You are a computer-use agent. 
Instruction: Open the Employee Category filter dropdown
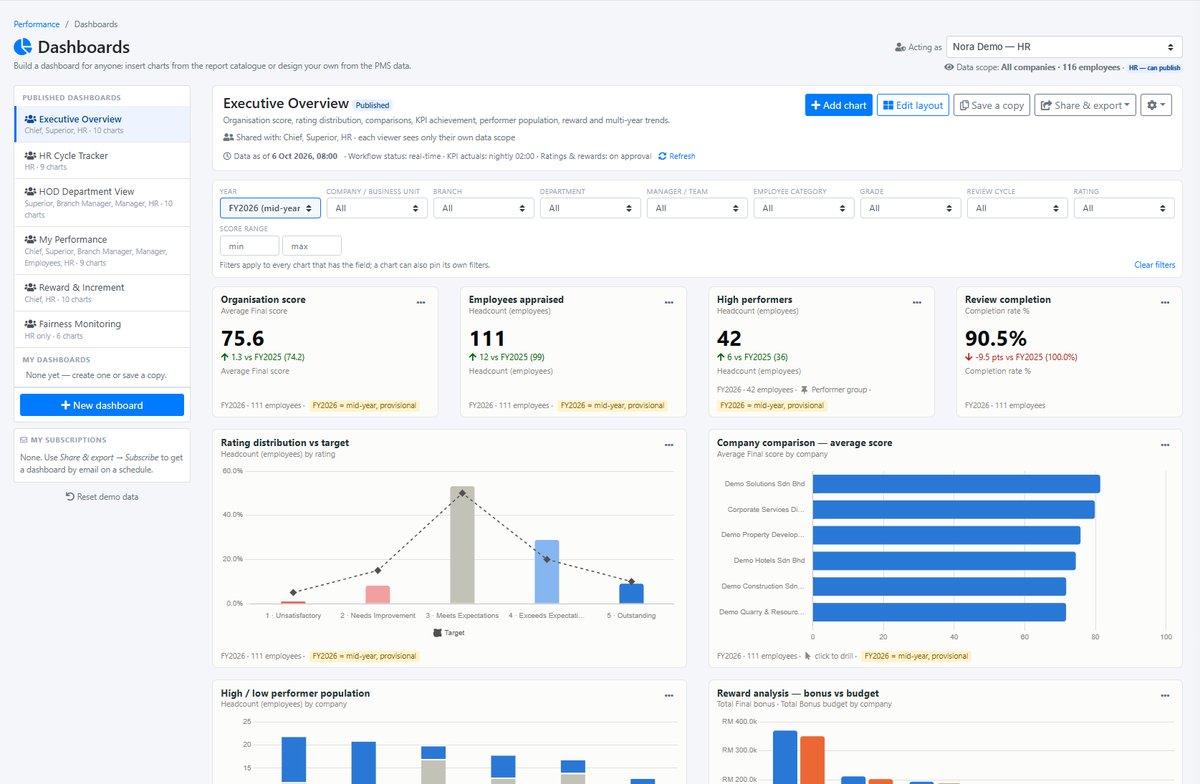[804, 208]
